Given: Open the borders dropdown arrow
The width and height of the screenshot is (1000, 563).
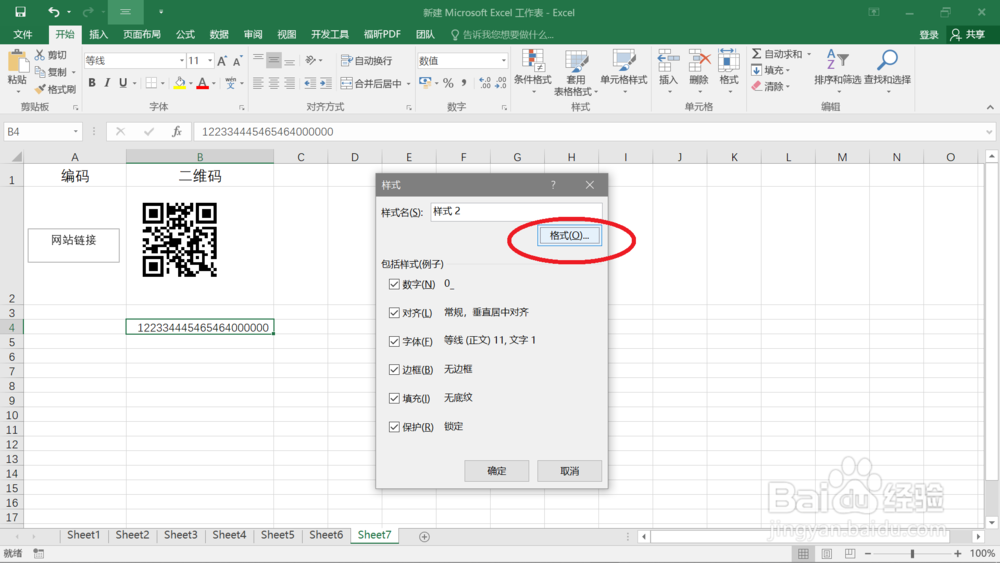Looking at the screenshot, I should (163, 84).
